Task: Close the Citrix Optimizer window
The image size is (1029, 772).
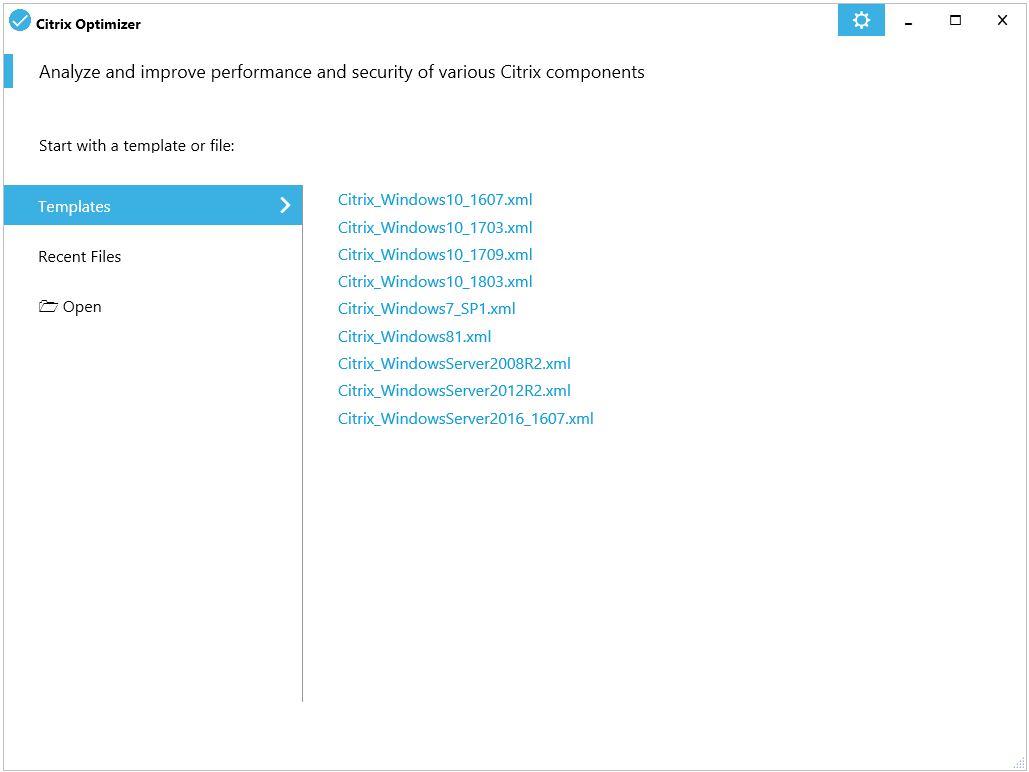Action: tap(1002, 20)
